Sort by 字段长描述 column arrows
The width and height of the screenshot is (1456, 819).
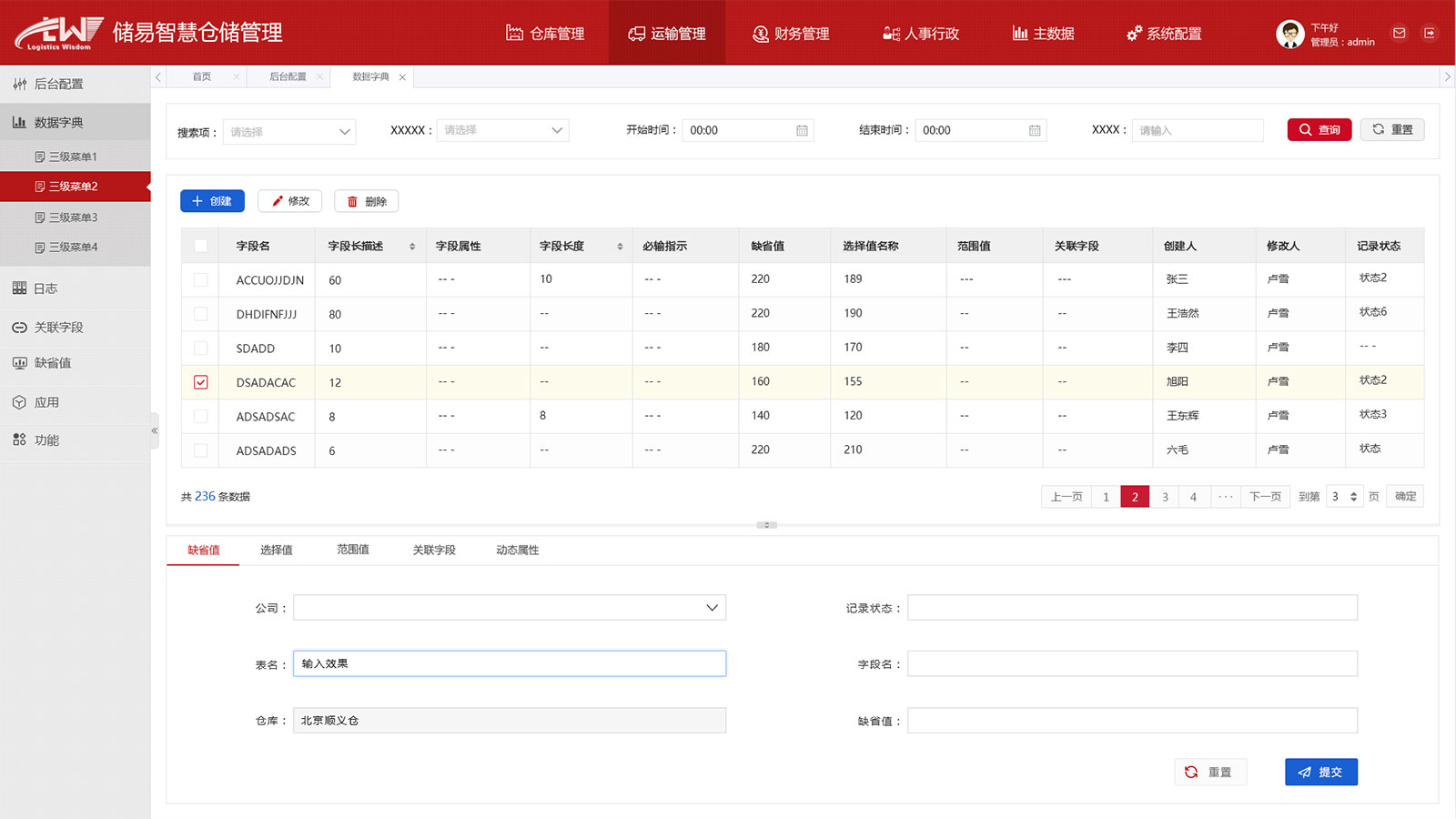(x=412, y=247)
